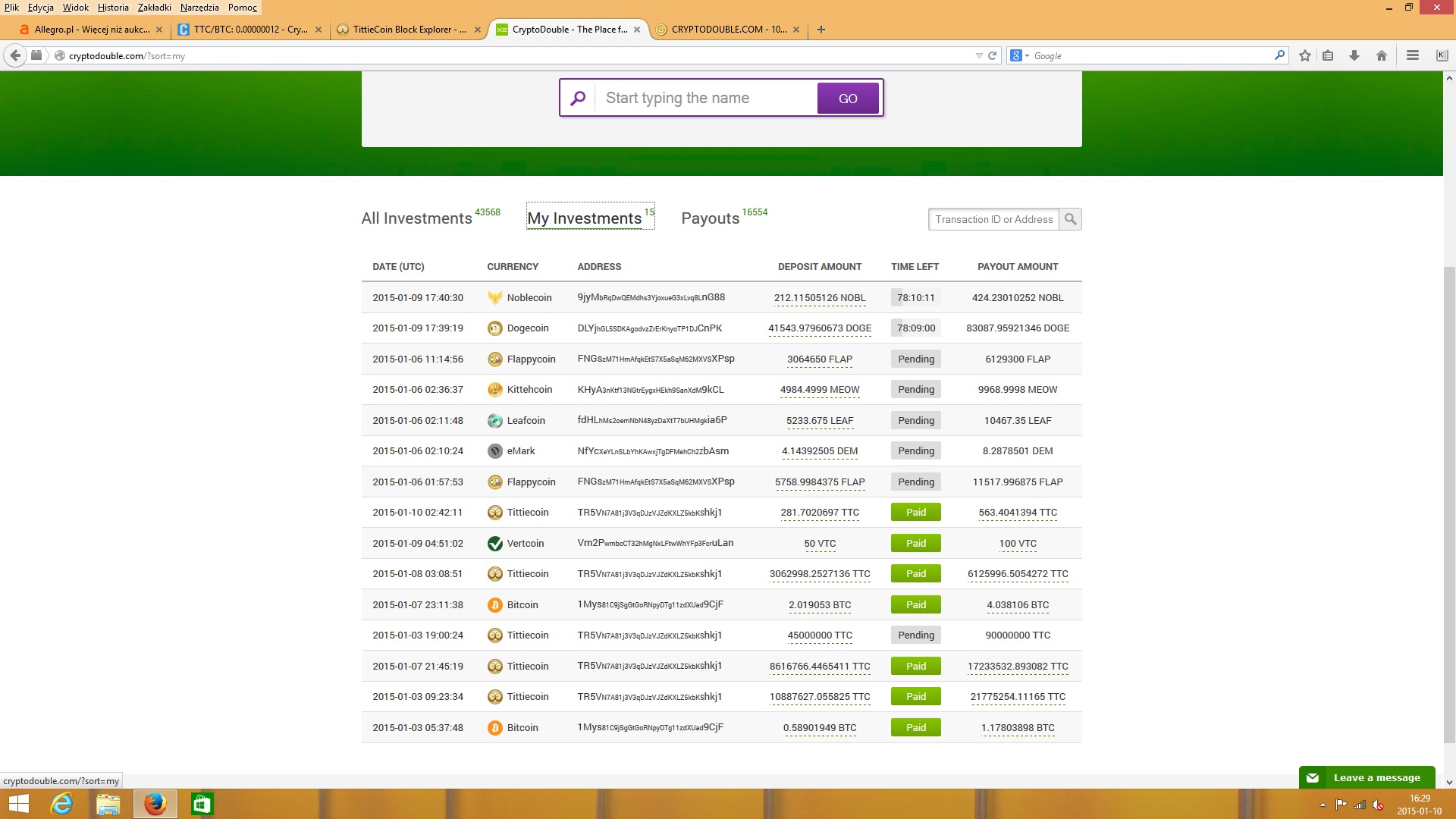
Task: Click the Transaction ID or Address field
Action: click(993, 219)
